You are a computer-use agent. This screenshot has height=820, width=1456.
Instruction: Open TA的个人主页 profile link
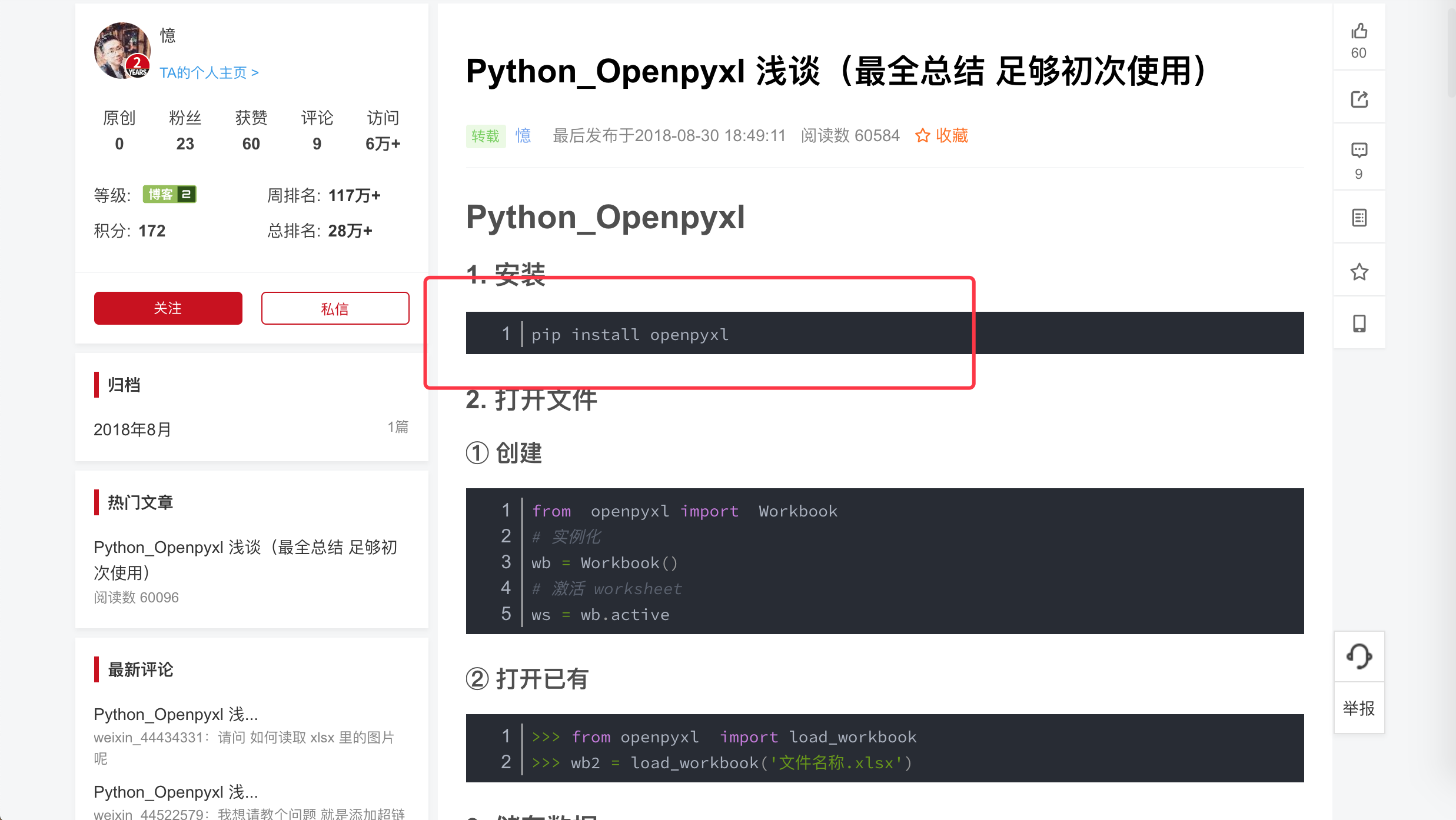click(x=209, y=72)
